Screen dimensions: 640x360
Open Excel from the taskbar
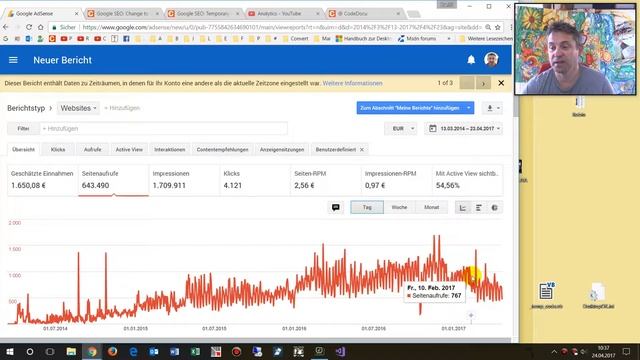(195, 351)
